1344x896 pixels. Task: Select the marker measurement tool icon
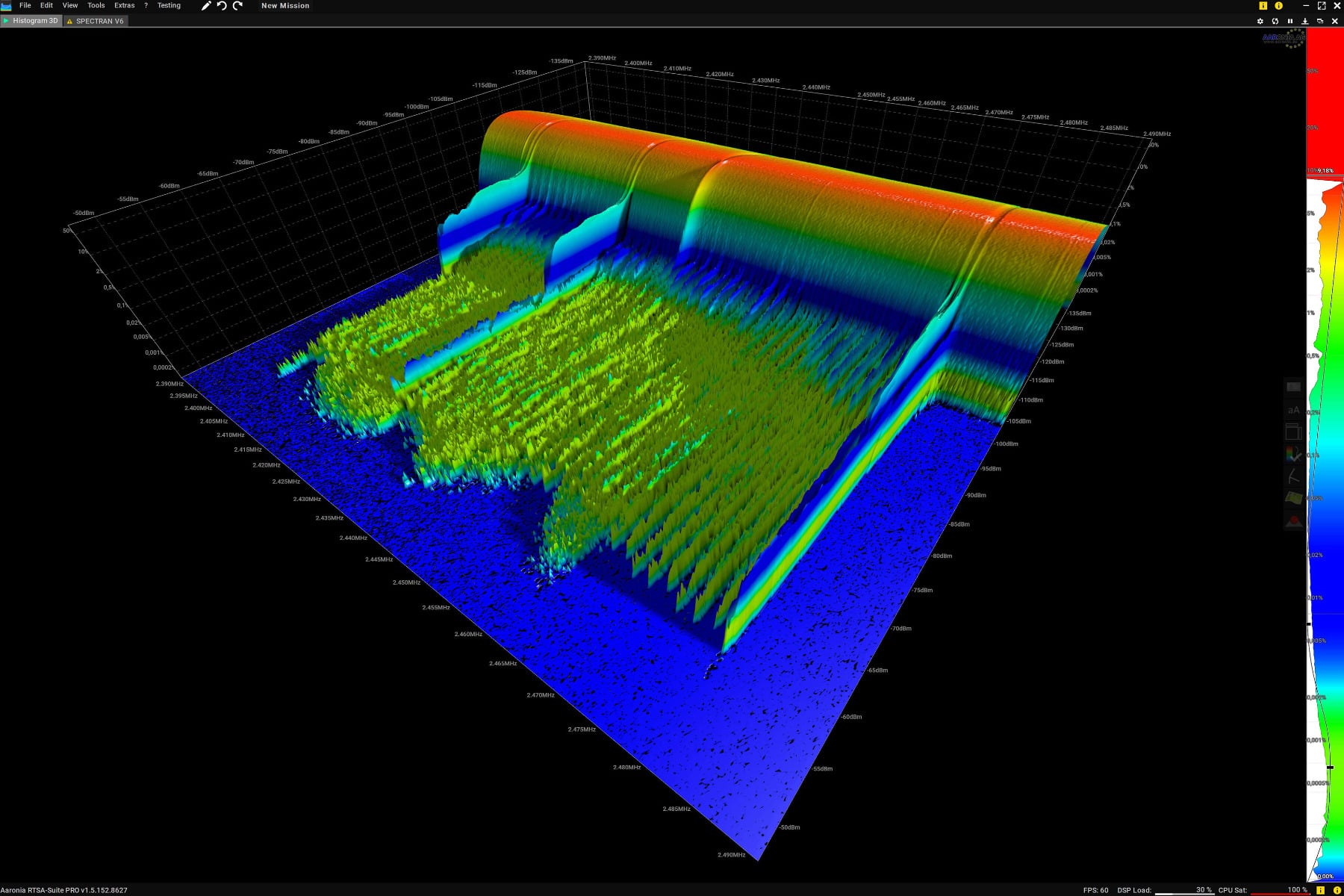(1294, 476)
